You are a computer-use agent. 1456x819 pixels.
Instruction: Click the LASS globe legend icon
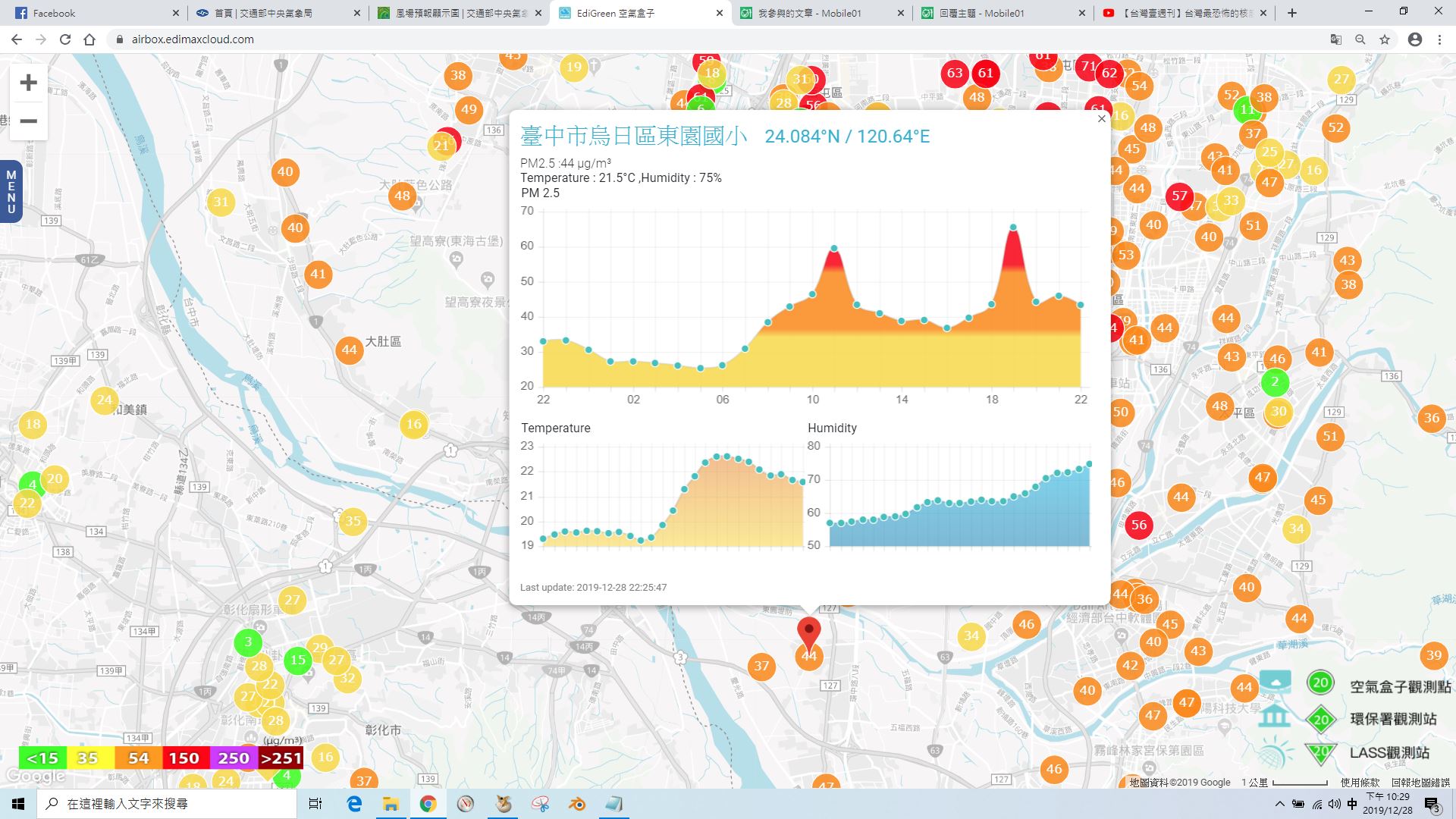1275,752
